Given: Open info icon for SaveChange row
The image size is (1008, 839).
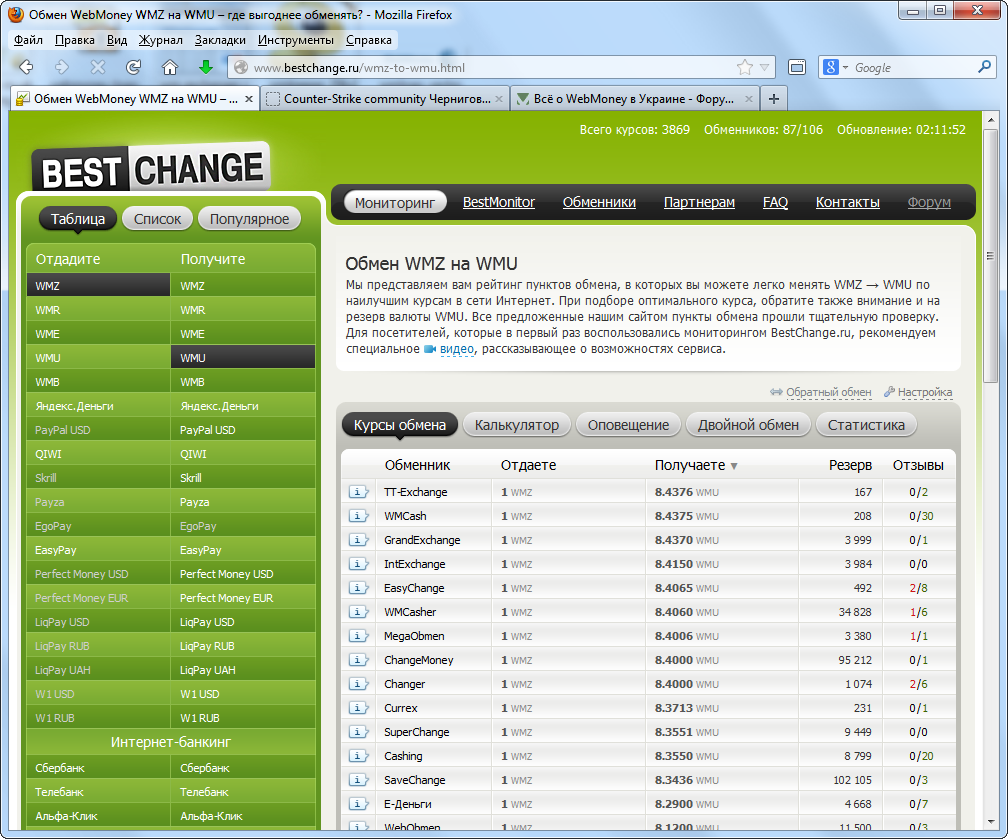Looking at the screenshot, I should tap(358, 780).
